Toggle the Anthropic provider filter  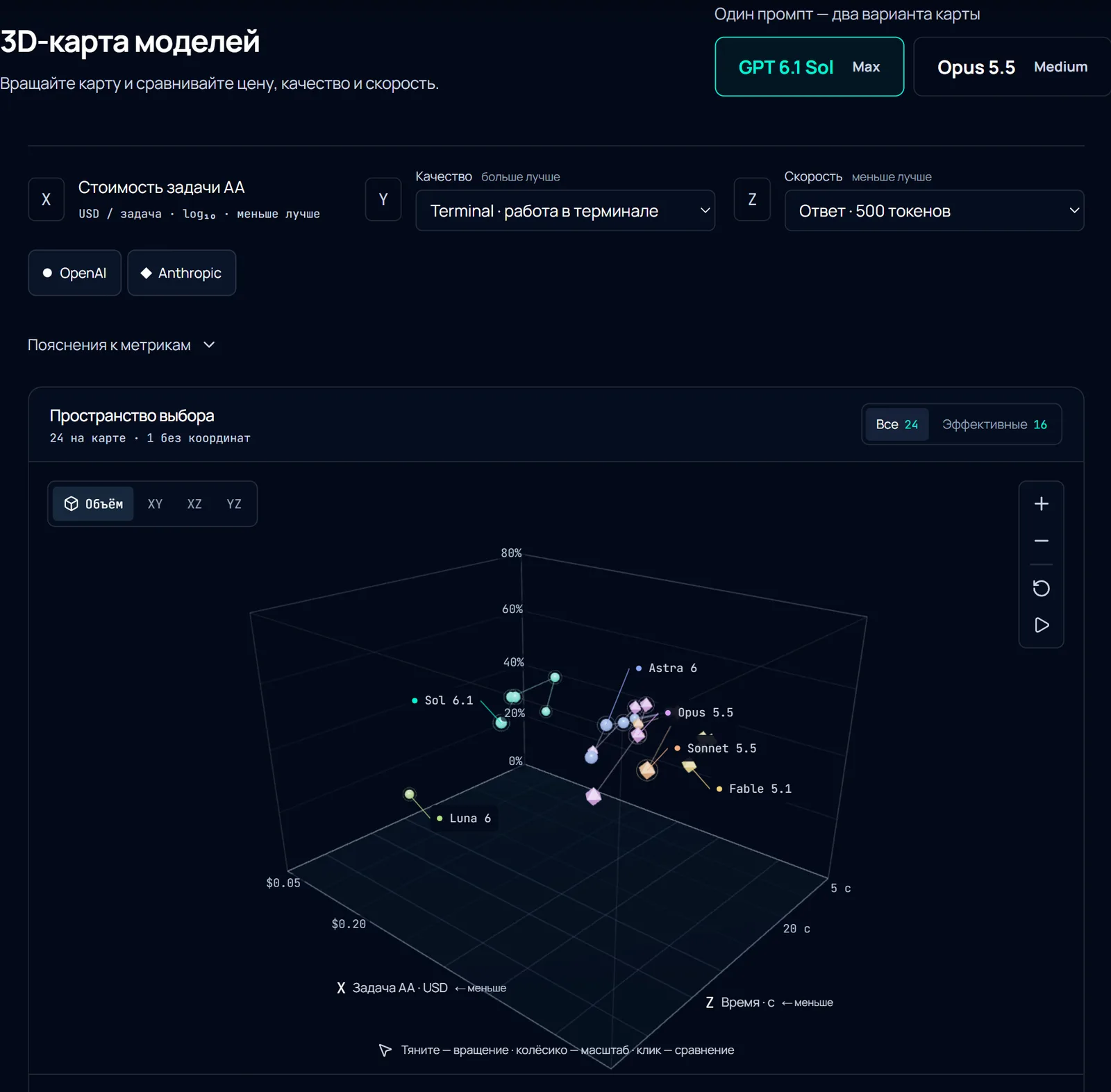coord(182,273)
